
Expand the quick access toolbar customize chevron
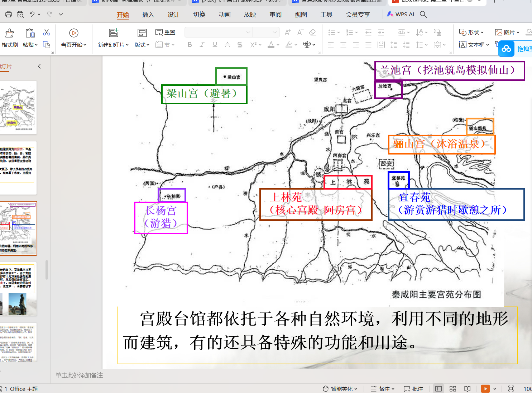point(61,14)
